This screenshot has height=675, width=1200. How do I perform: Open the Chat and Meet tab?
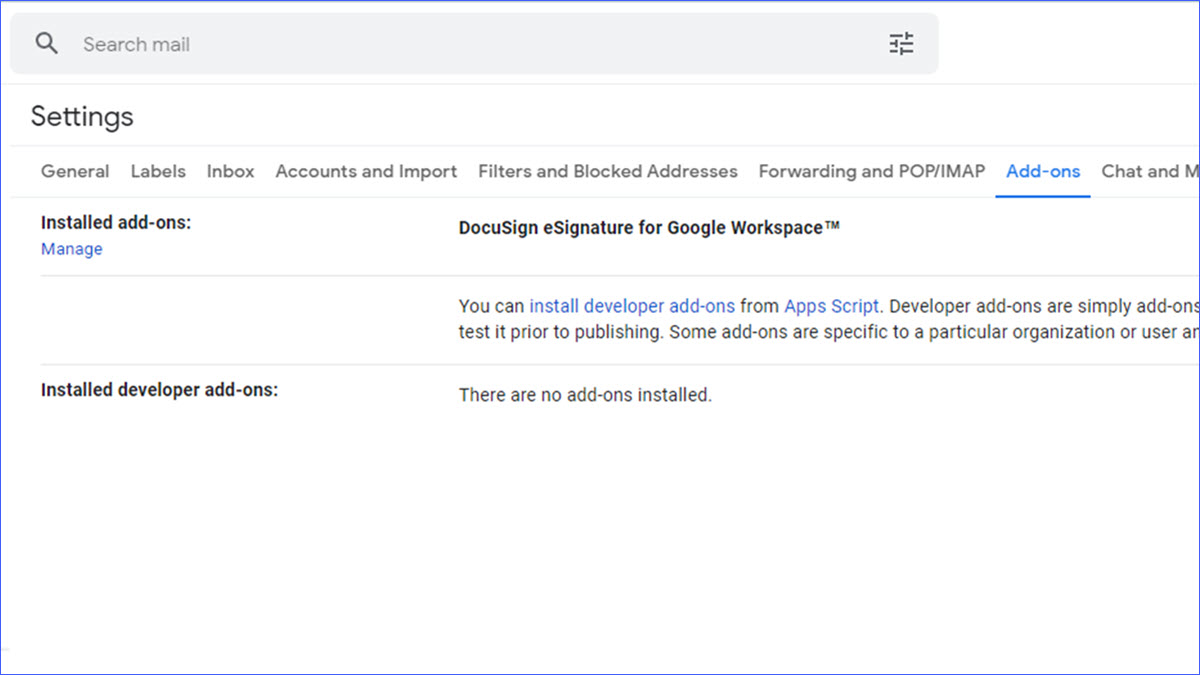(1150, 171)
